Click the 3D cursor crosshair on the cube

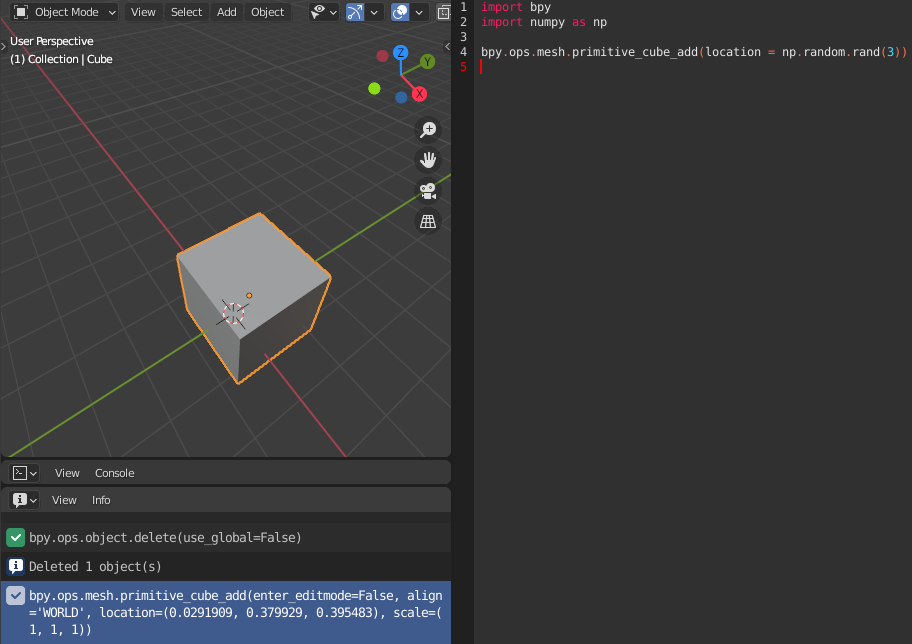pos(233,314)
